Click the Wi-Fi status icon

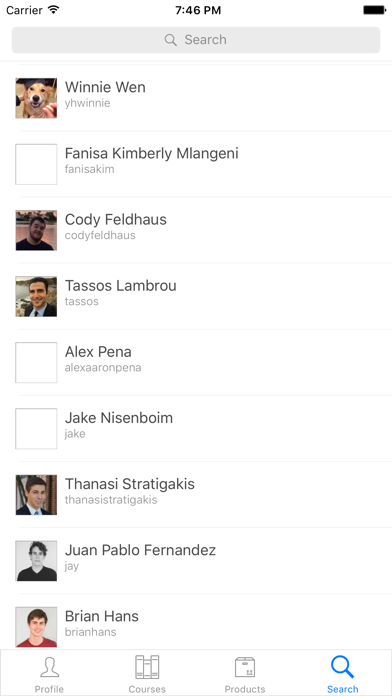pyautogui.click(x=54, y=10)
